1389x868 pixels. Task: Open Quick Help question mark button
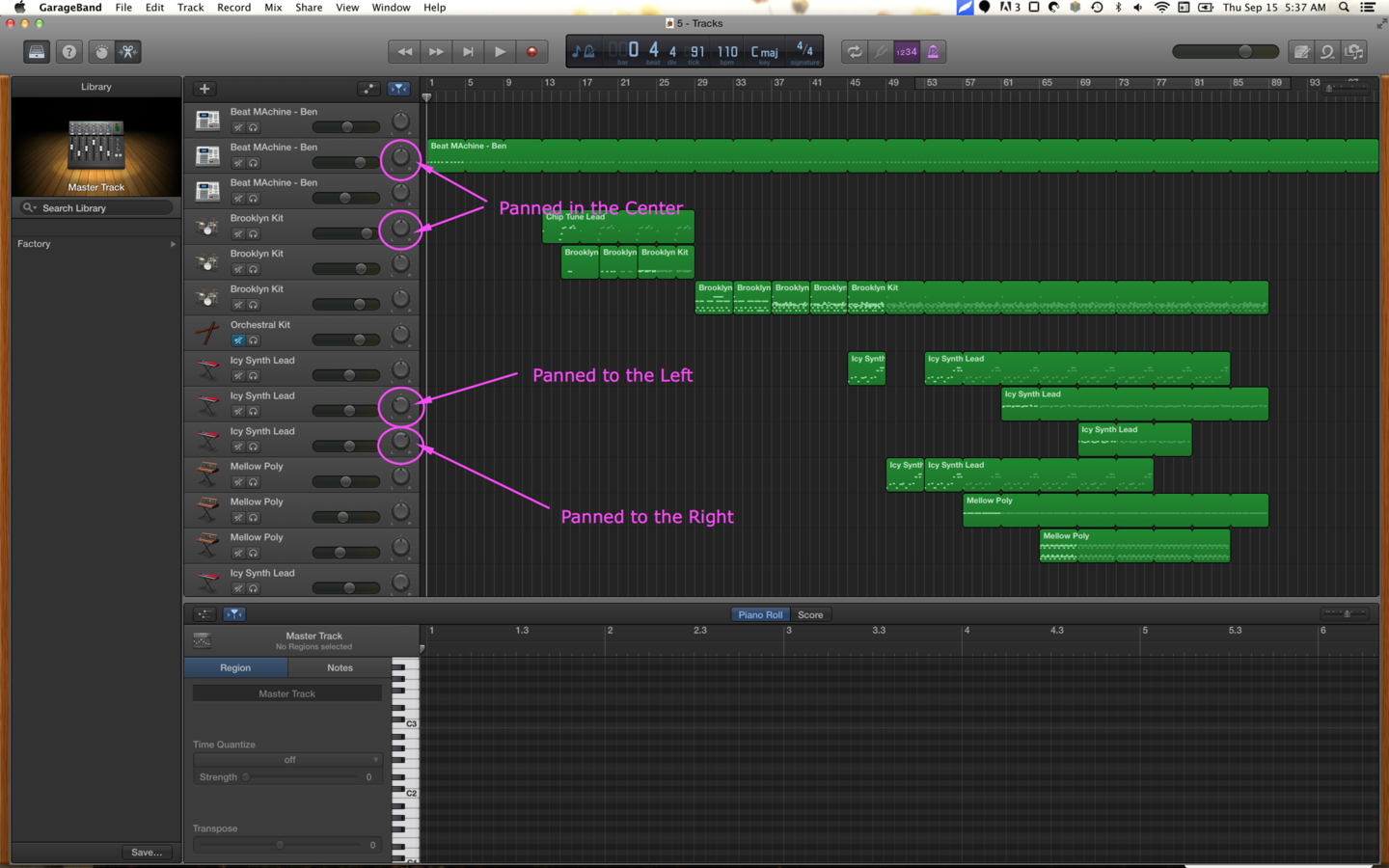pos(69,52)
